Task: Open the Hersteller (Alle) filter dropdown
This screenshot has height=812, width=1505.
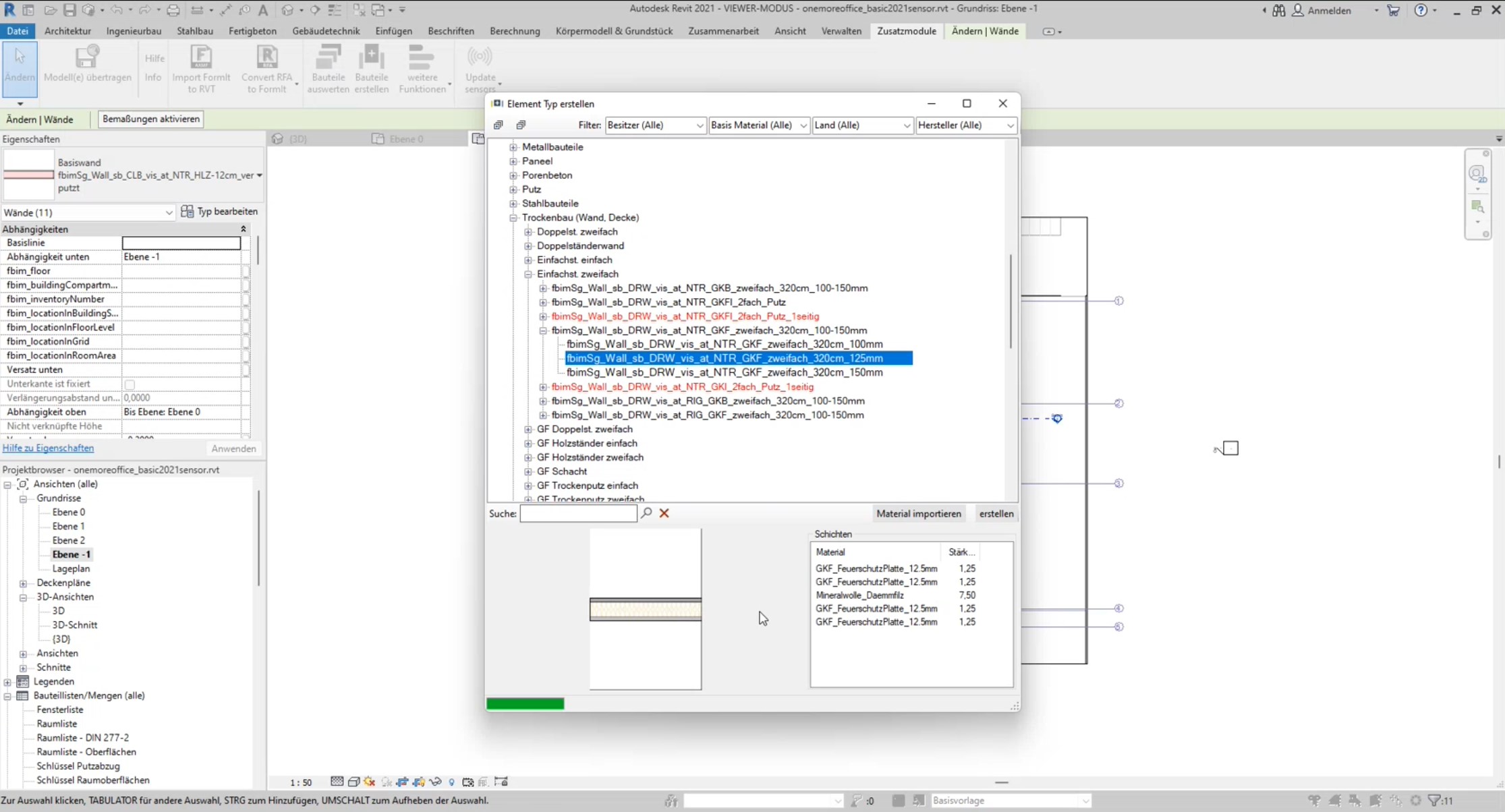Action: tap(966, 125)
